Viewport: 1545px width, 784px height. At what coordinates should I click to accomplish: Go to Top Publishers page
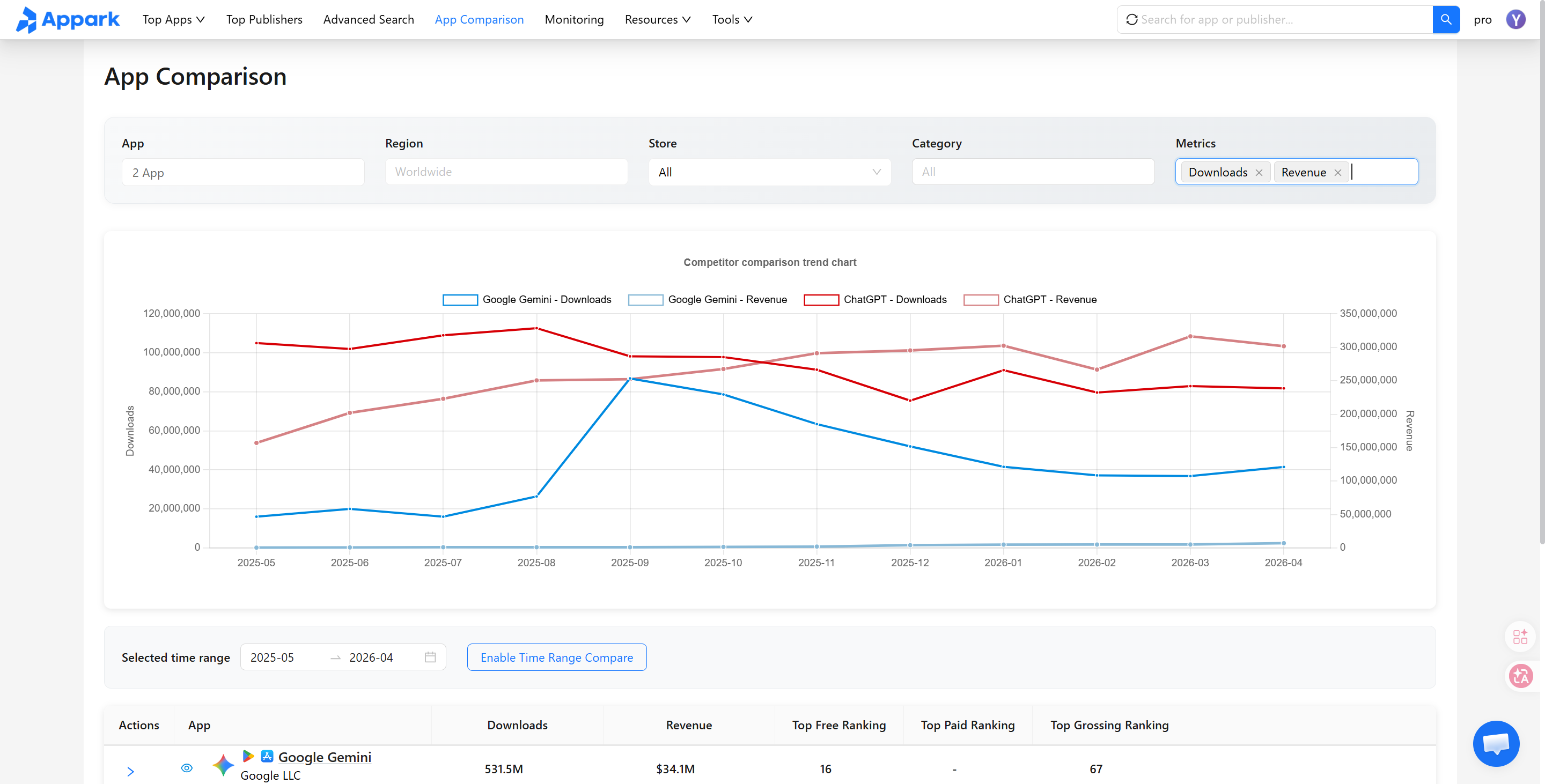point(264,20)
